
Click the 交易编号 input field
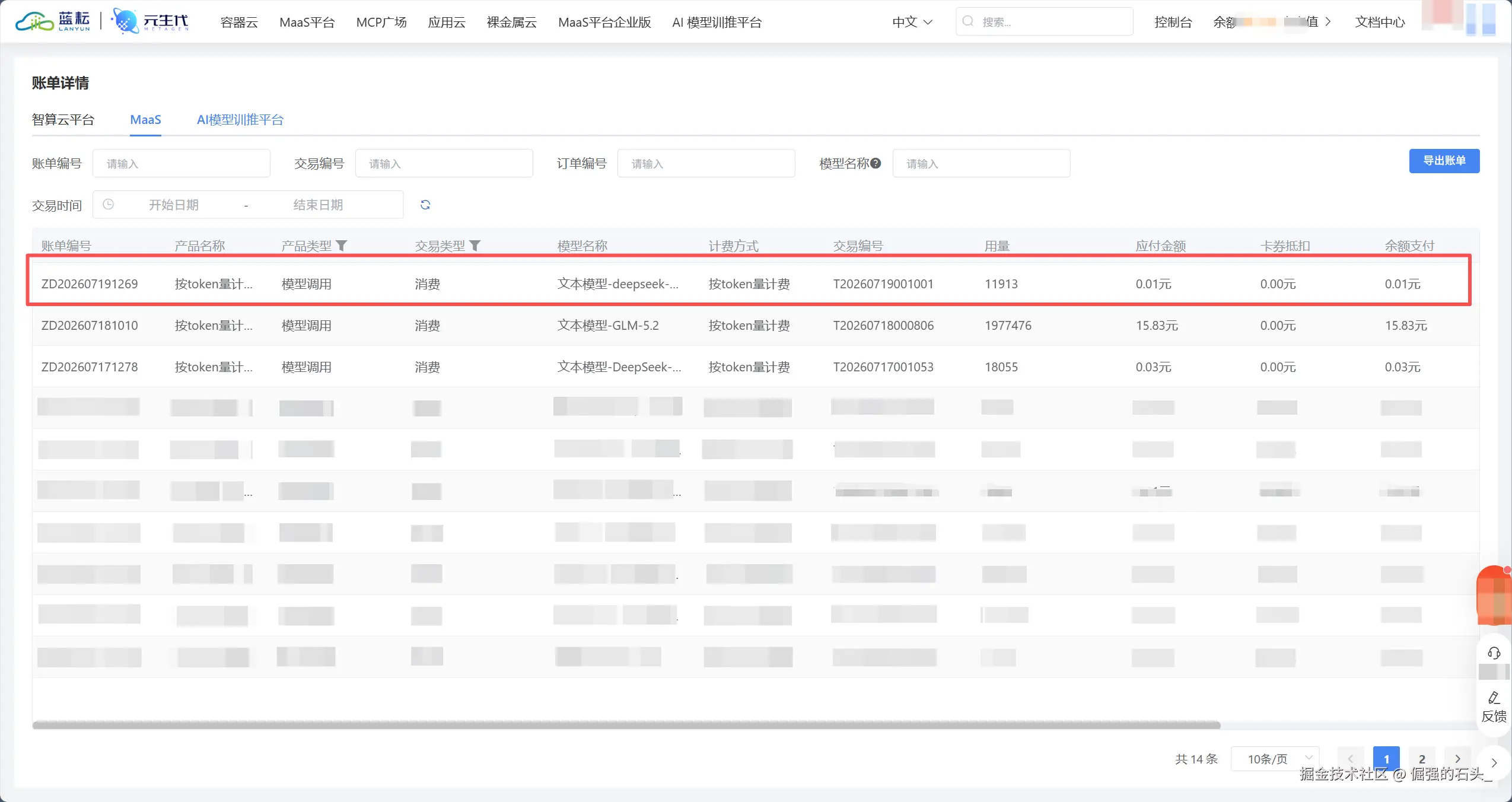(444, 163)
